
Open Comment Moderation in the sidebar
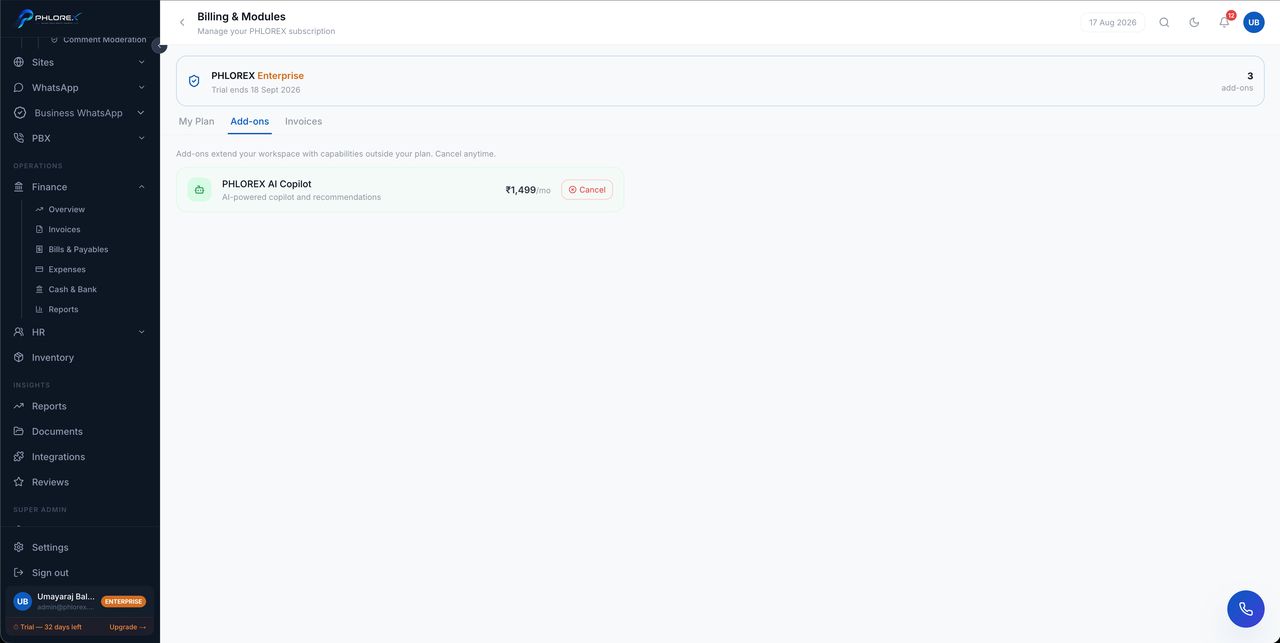tap(104, 40)
